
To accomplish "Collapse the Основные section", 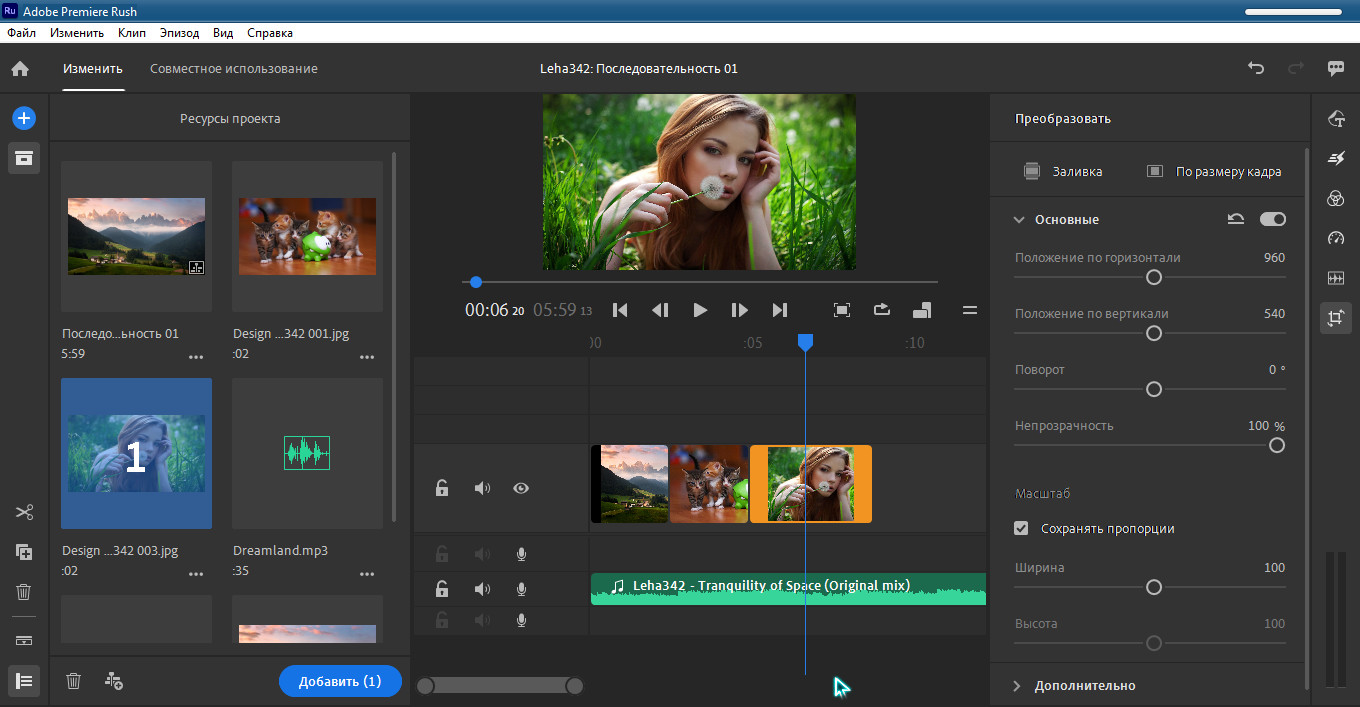I will point(1019,219).
